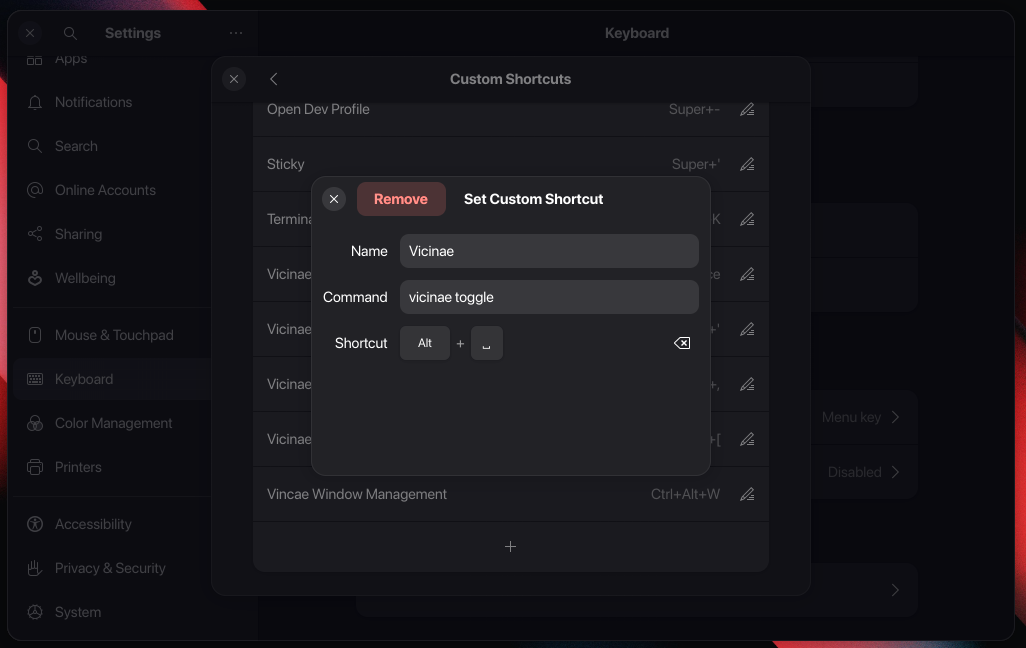
Task: Edit the Sticky shortcut with its pencil icon
Action: tap(747, 164)
